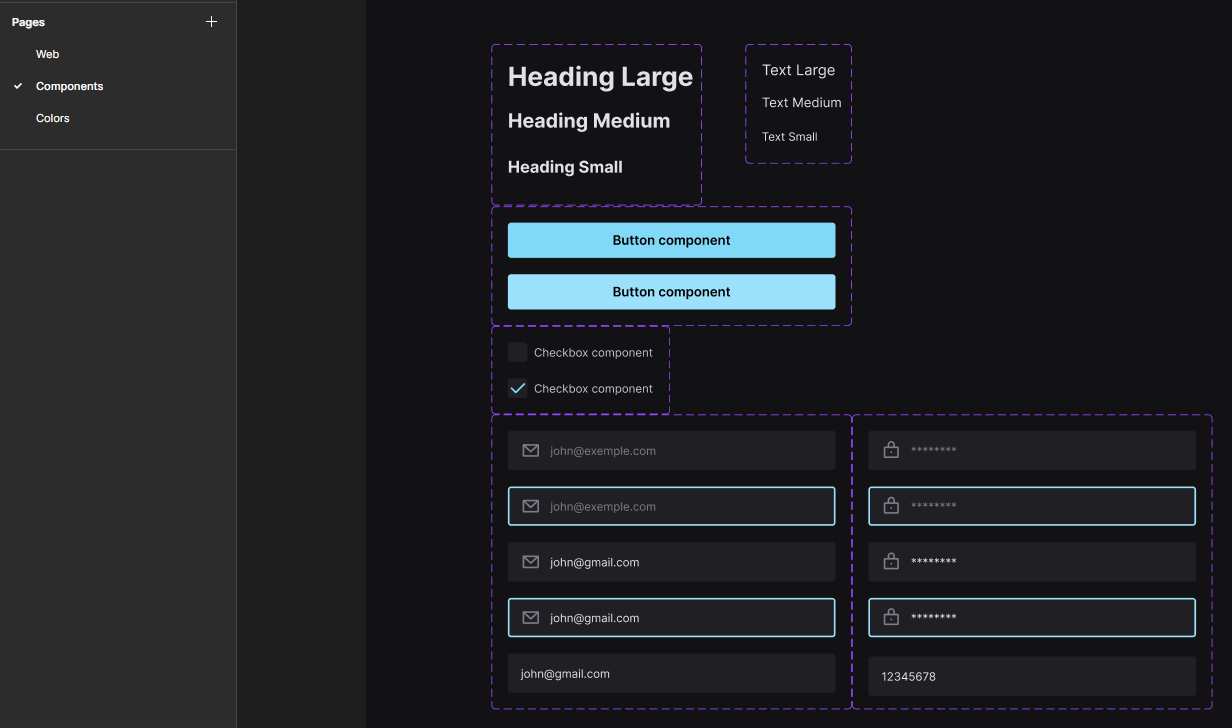Toggle the unchecked Checkbox component box

(517, 352)
